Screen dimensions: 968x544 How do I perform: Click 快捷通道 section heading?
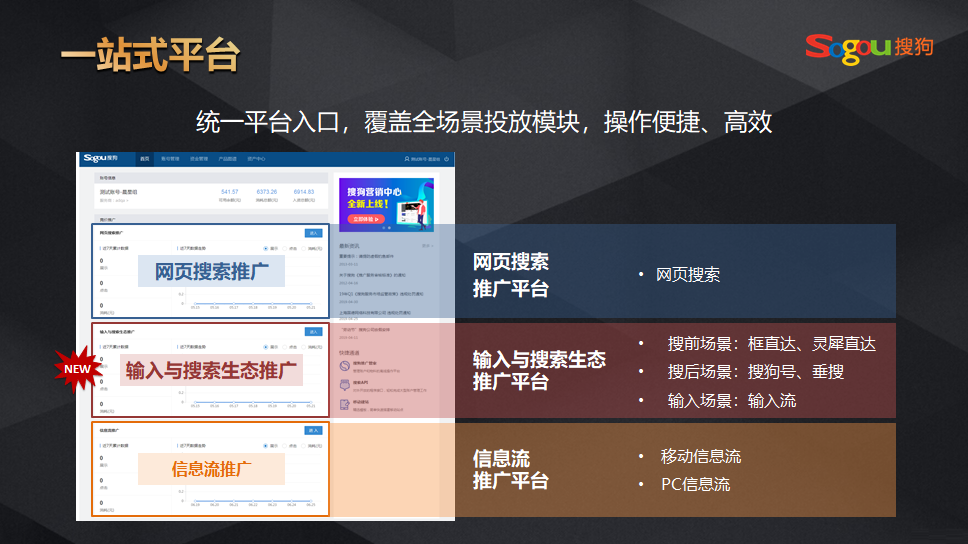tap(349, 353)
